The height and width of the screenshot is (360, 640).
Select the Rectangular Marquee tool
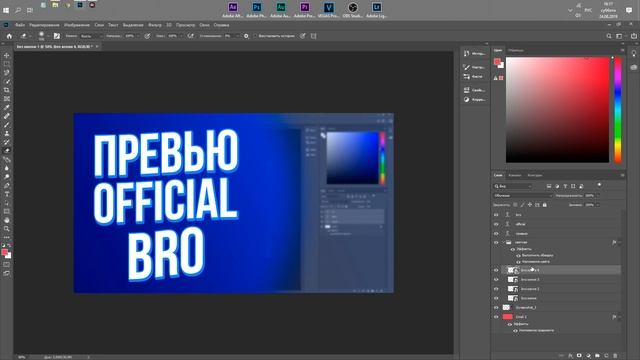7,64
